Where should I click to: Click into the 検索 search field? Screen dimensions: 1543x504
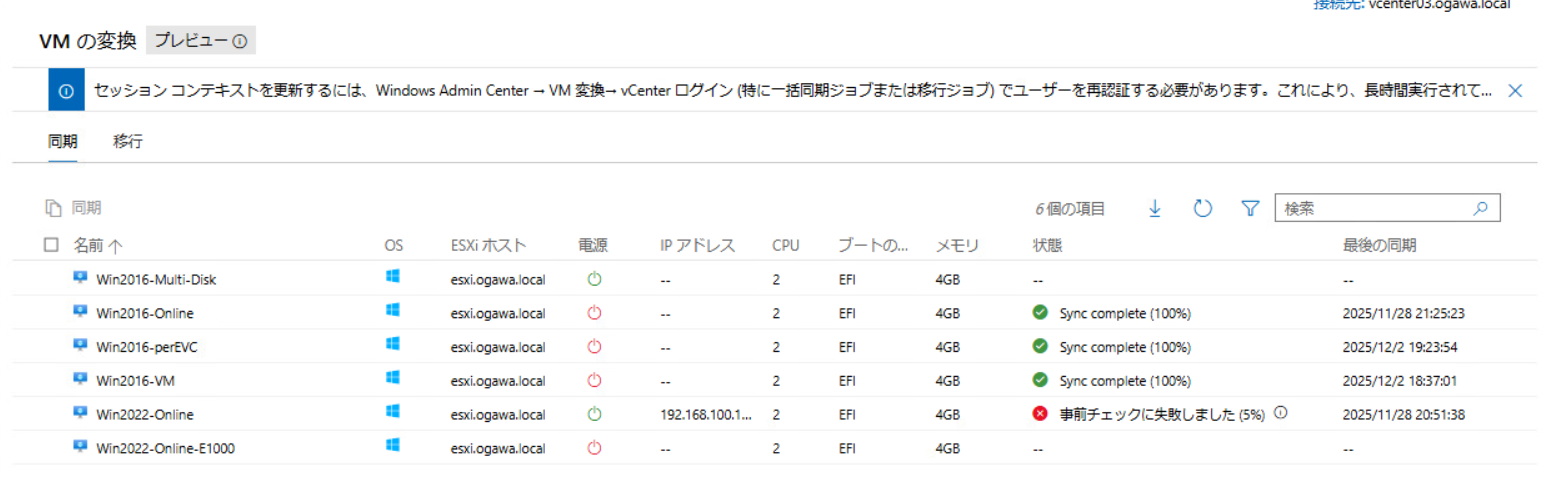1370,208
